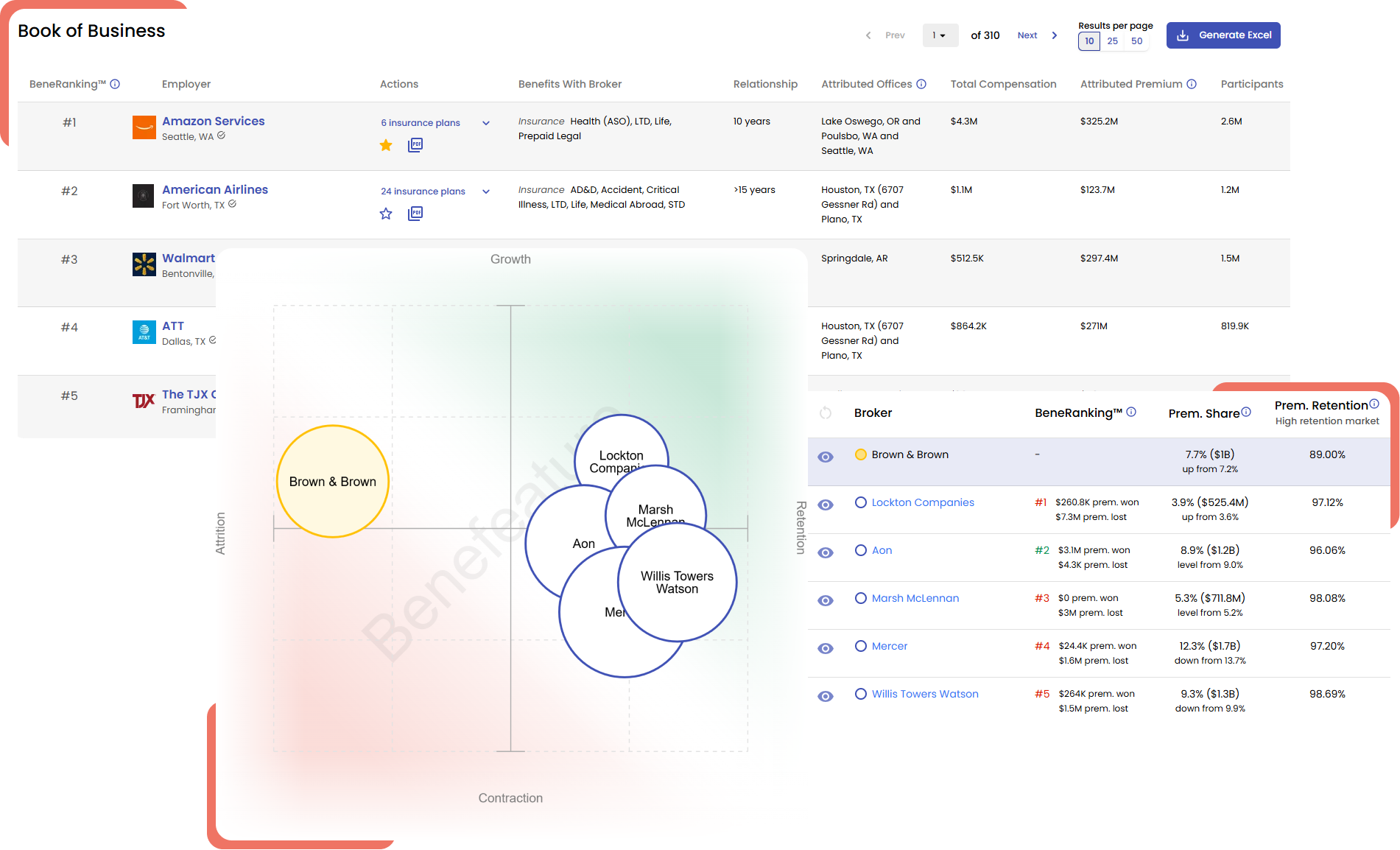Open the Lockton Companies broker link
This screenshot has width=1400, height=850.
pos(923,502)
